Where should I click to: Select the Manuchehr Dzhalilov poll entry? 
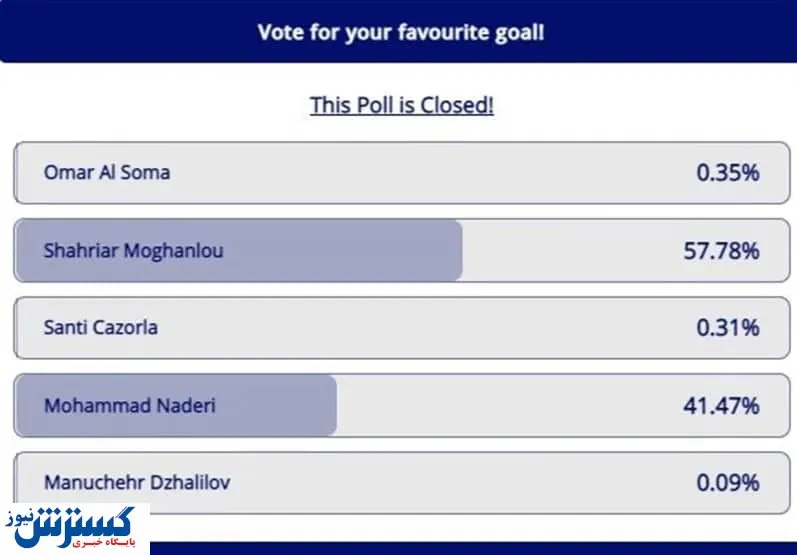[x=137, y=482]
